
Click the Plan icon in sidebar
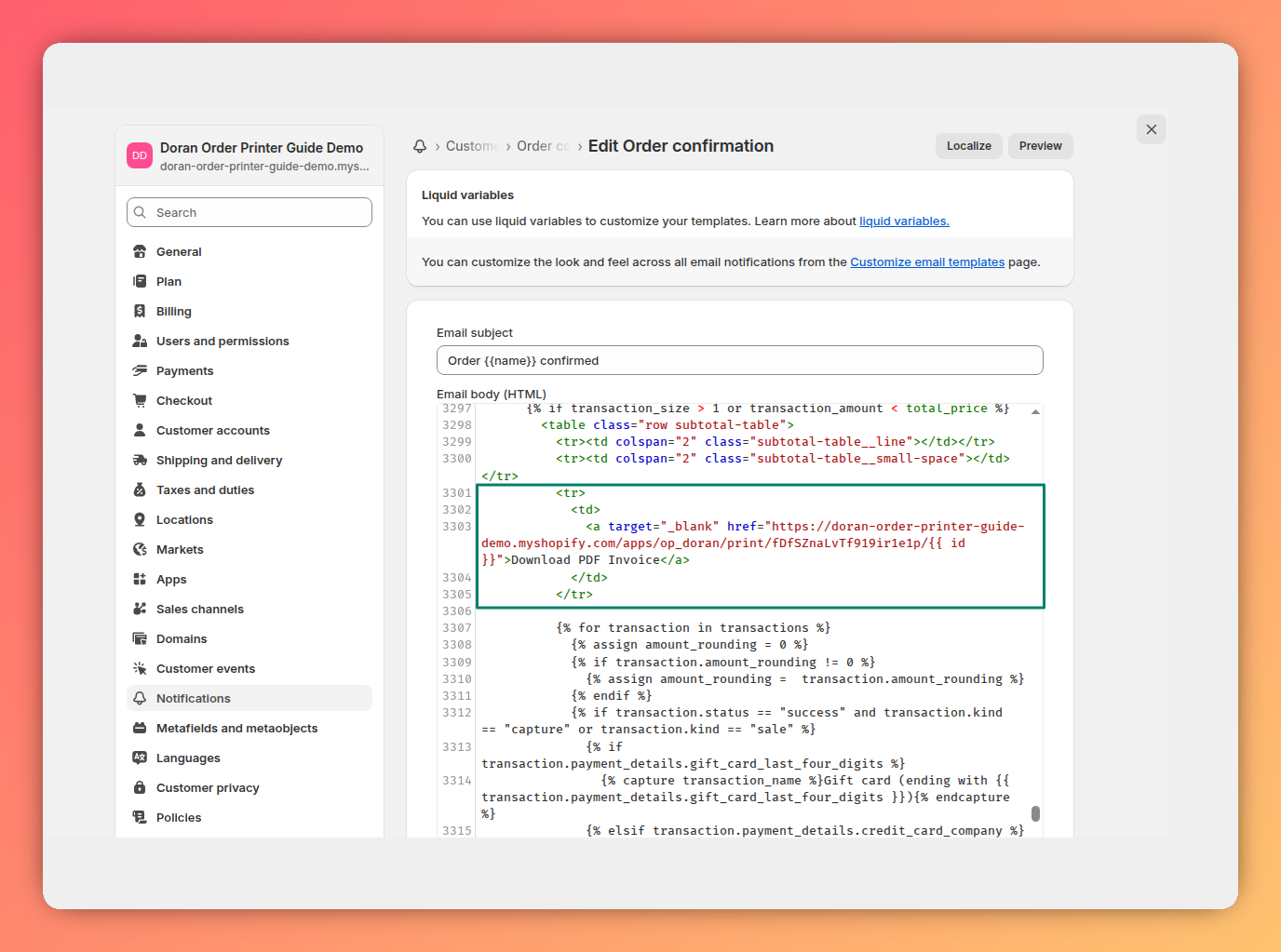140,281
